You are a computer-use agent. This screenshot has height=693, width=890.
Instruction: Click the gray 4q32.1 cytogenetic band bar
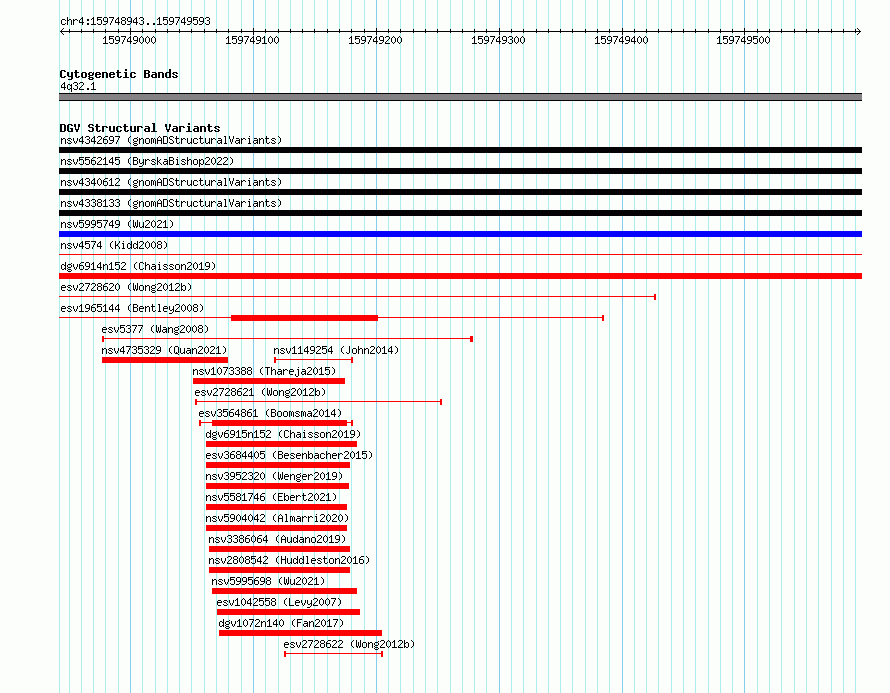pyautogui.click(x=460, y=97)
